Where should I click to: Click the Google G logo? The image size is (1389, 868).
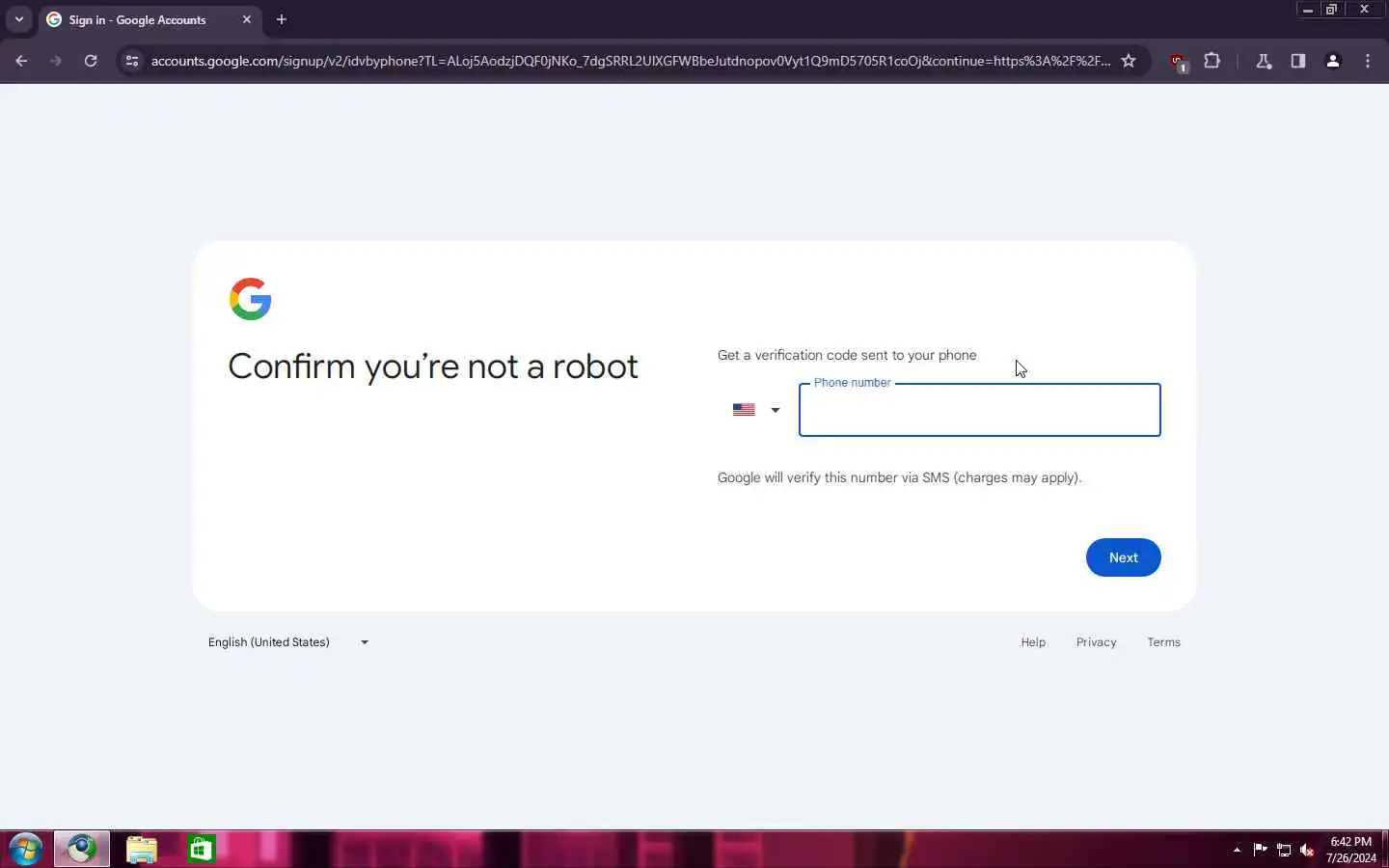[250, 299]
